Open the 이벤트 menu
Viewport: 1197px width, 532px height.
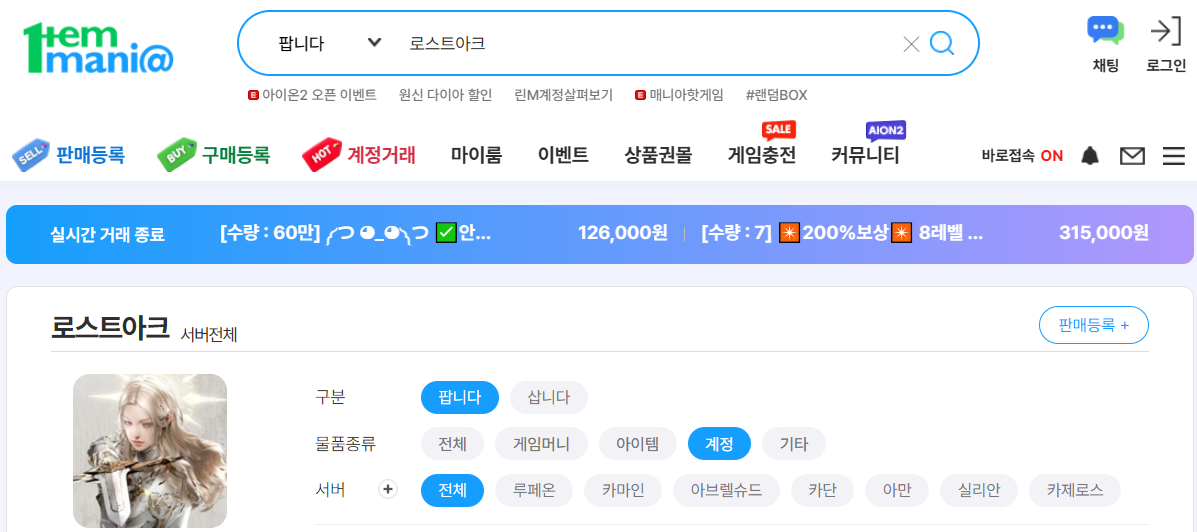[563, 156]
